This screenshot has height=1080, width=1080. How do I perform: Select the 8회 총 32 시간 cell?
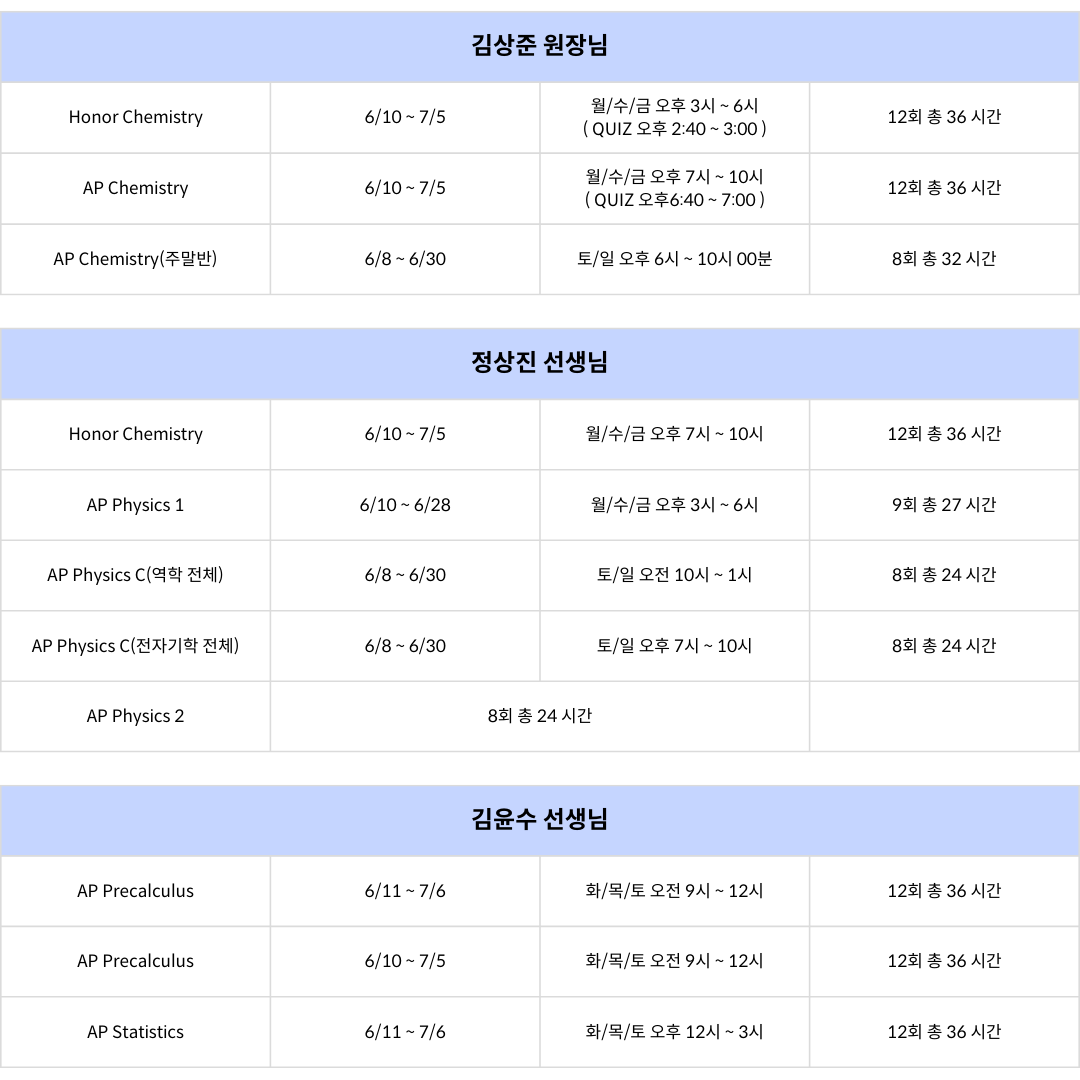(x=944, y=259)
